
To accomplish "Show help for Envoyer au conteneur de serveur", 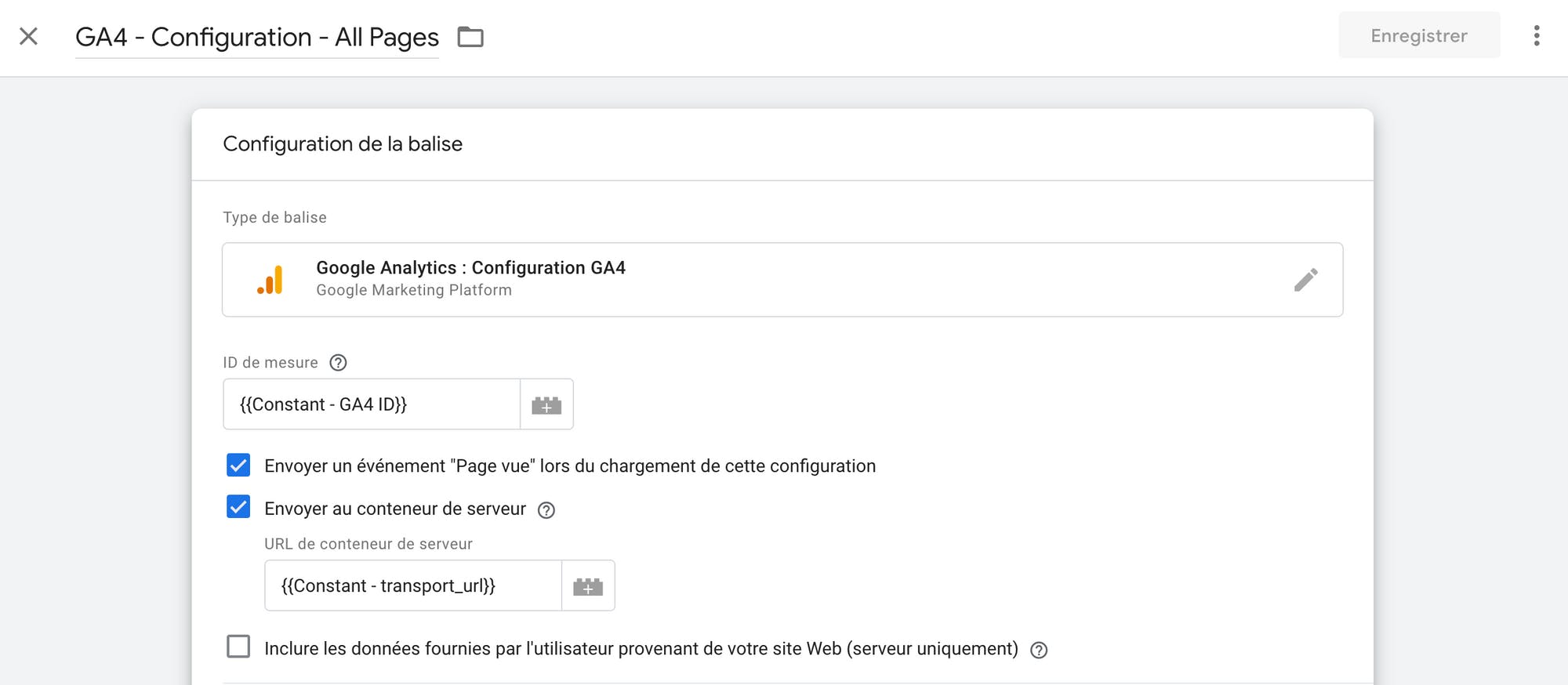I will click(x=546, y=510).
